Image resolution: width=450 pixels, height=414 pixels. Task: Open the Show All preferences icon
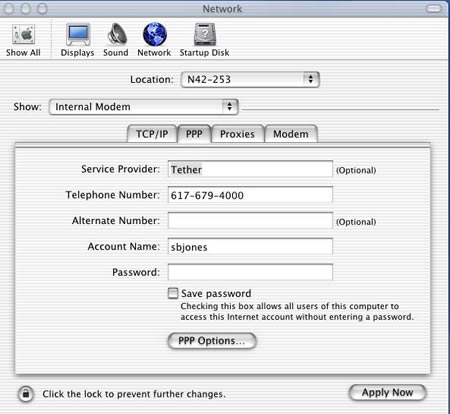(x=23, y=40)
